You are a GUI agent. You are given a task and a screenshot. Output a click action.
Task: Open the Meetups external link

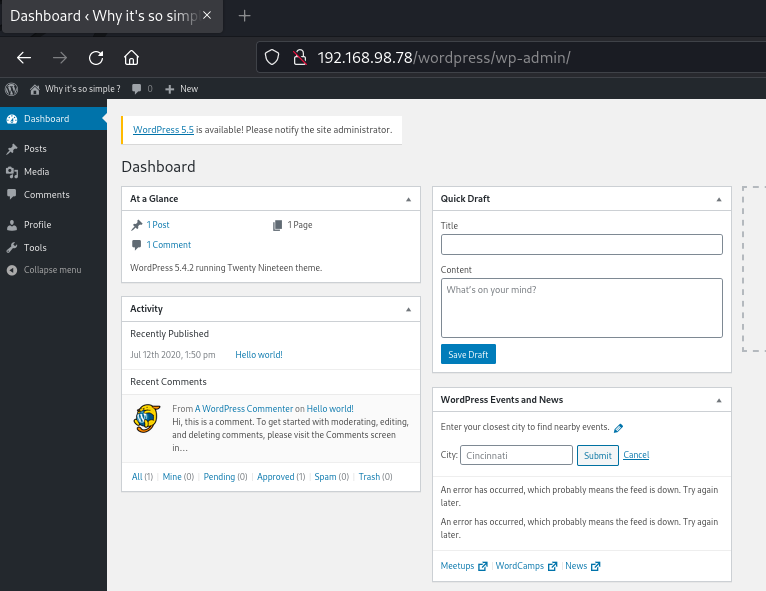click(x=464, y=566)
